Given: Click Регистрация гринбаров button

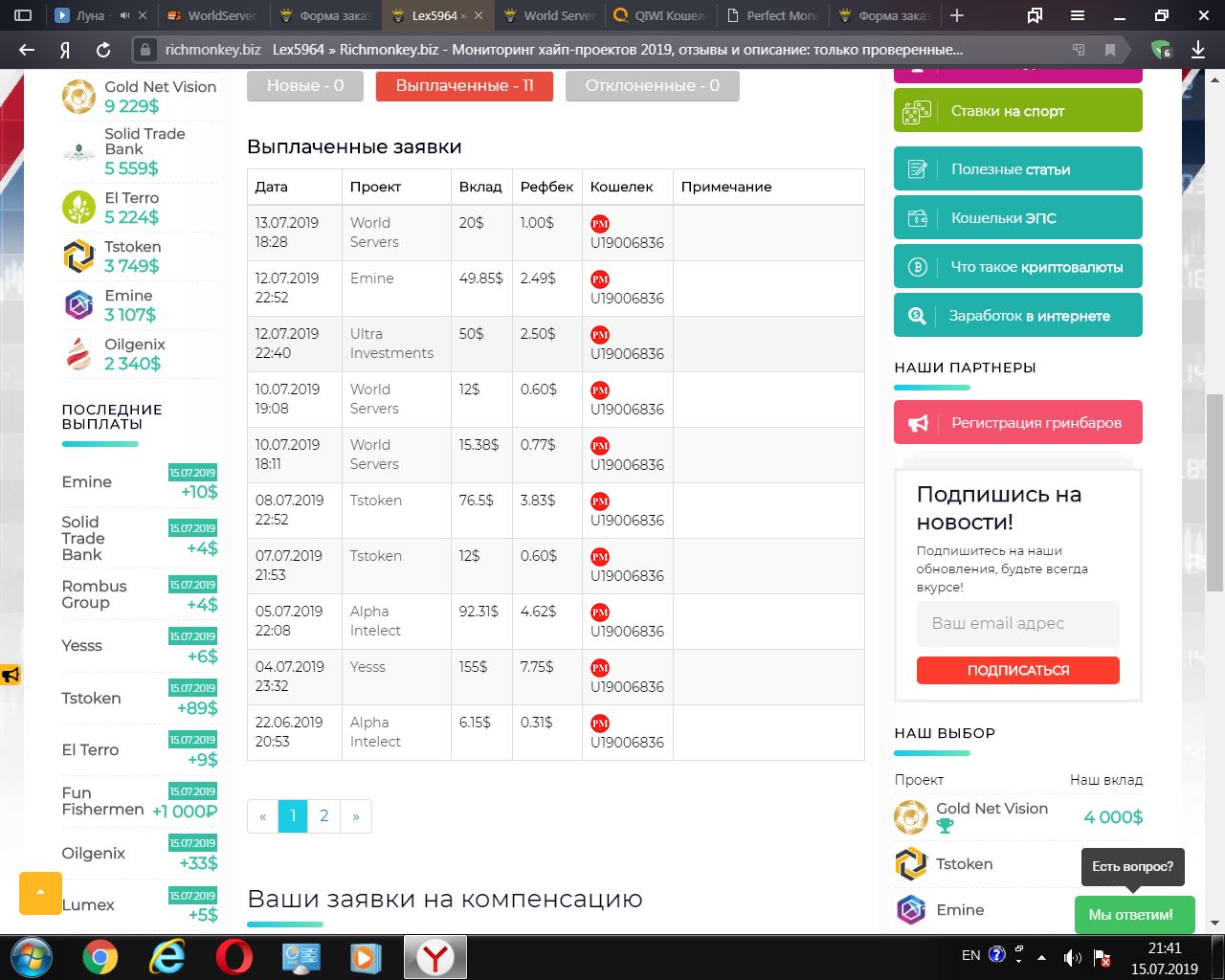Looking at the screenshot, I should pyautogui.click(x=1018, y=422).
